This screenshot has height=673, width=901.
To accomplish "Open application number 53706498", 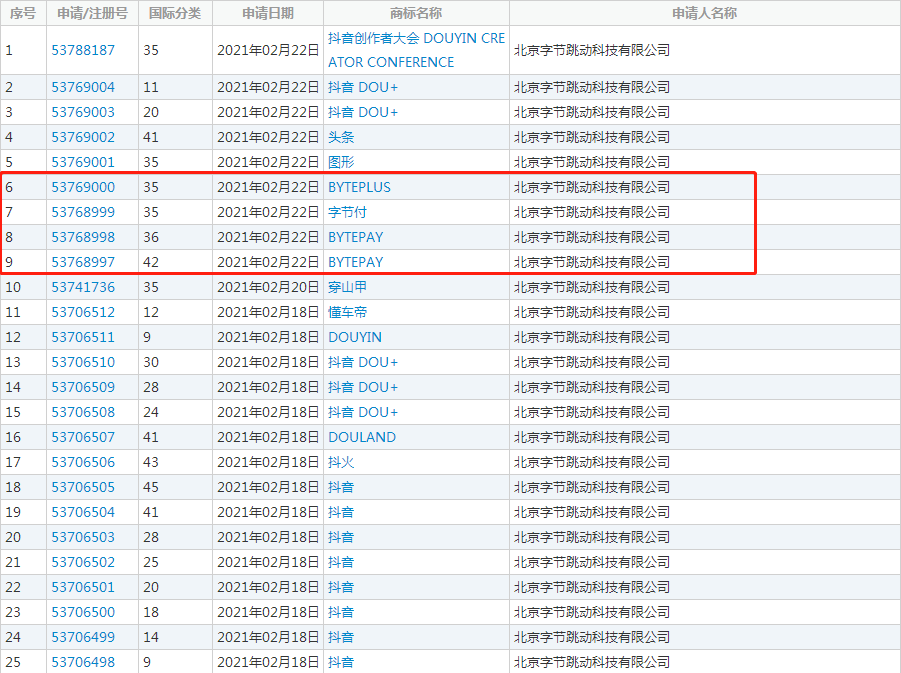I will 83,662.
